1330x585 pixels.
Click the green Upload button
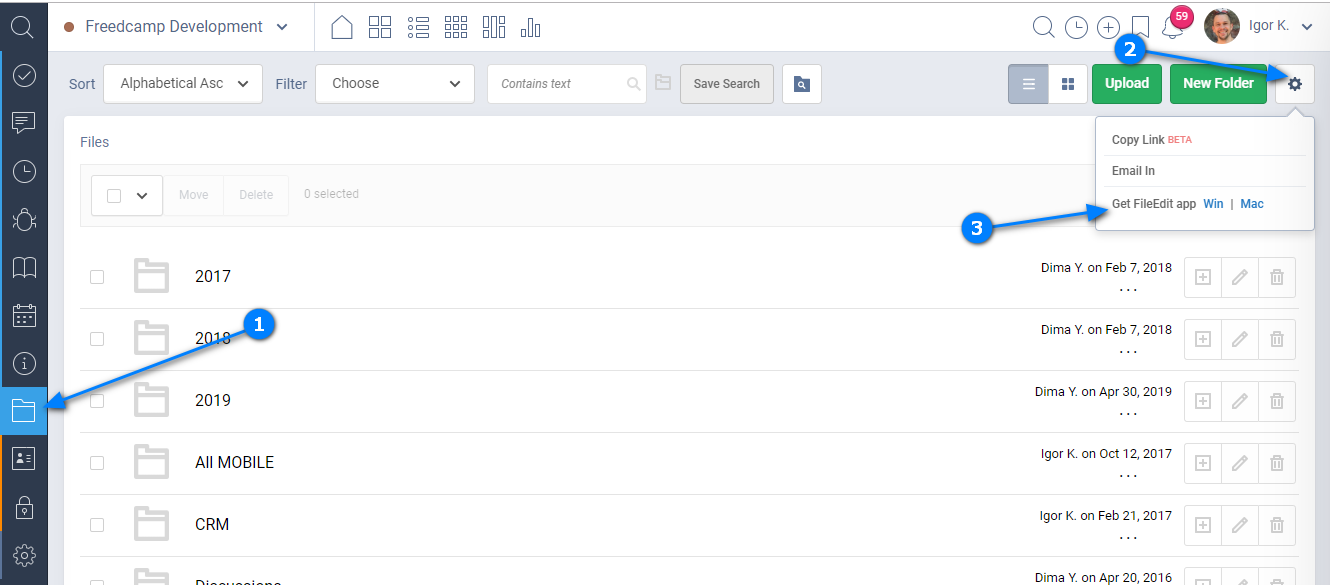[1126, 84]
